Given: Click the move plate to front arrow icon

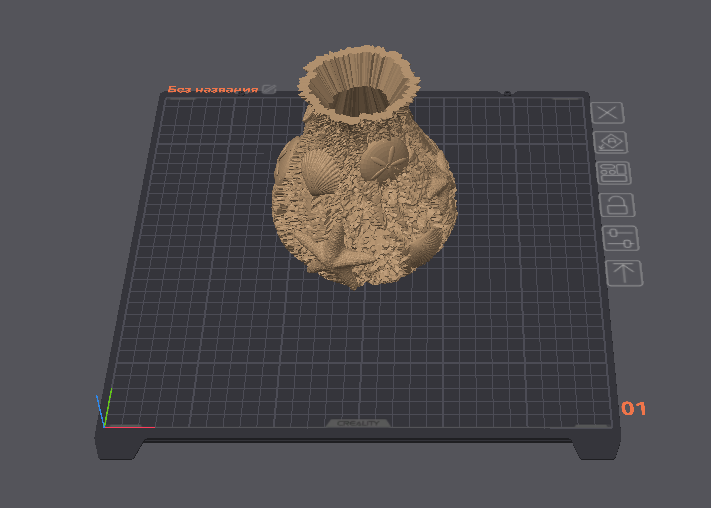Looking at the screenshot, I should (624, 273).
